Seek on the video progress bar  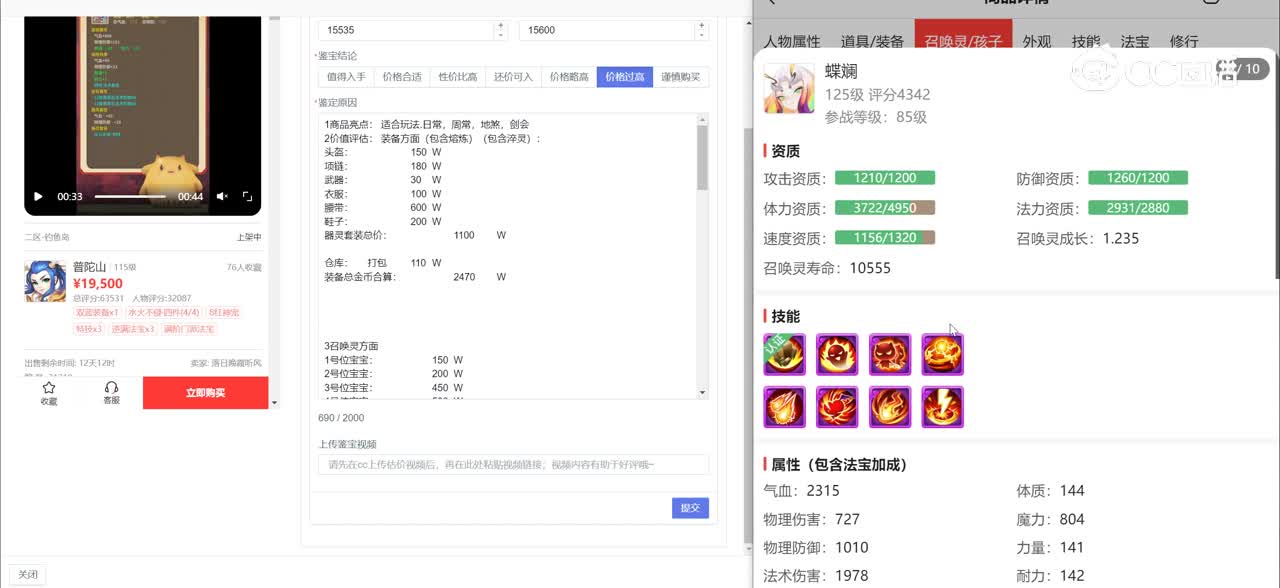(130, 197)
